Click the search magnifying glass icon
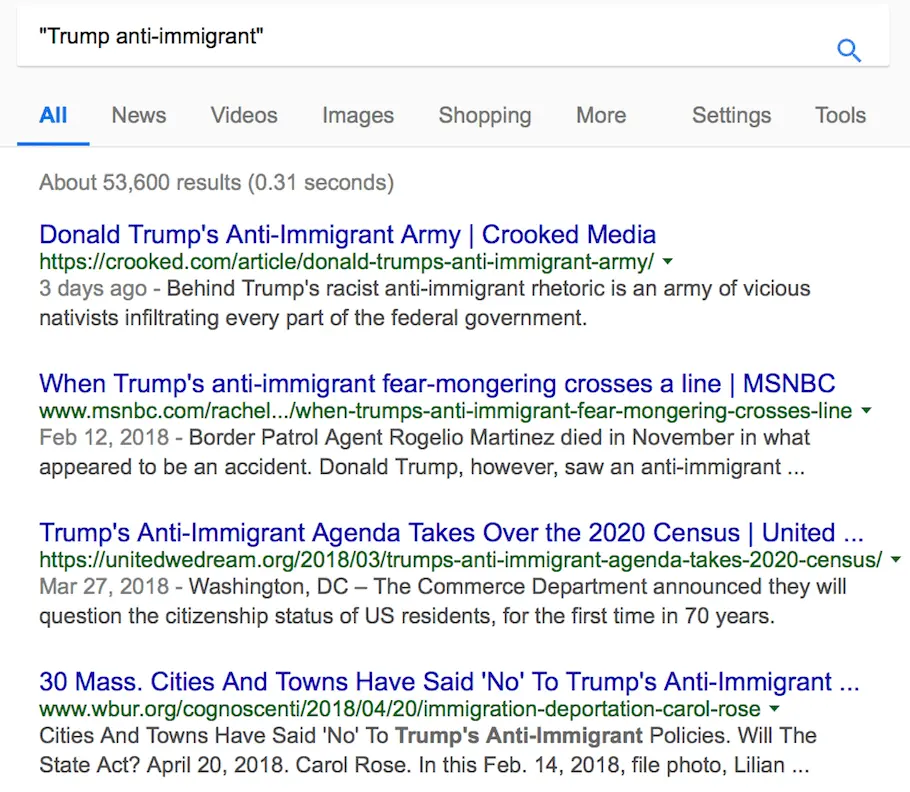Viewport: 910px width, 792px height. [x=849, y=49]
